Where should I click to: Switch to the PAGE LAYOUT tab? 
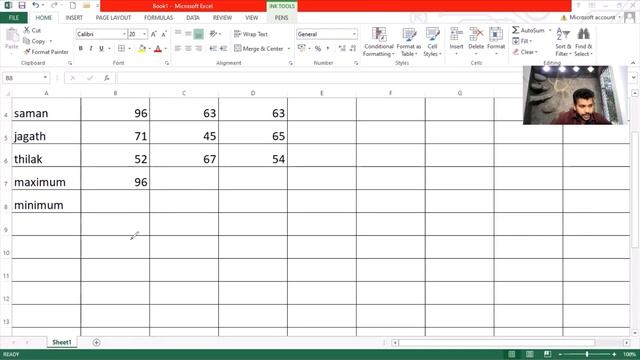(x=113, y=18)
